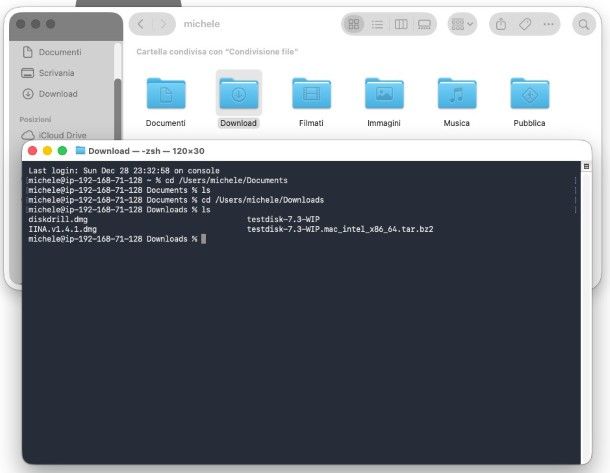Click the Posizioni sidebar heading
This screenshot has height=473, width=610.
[x=35, y=119]
